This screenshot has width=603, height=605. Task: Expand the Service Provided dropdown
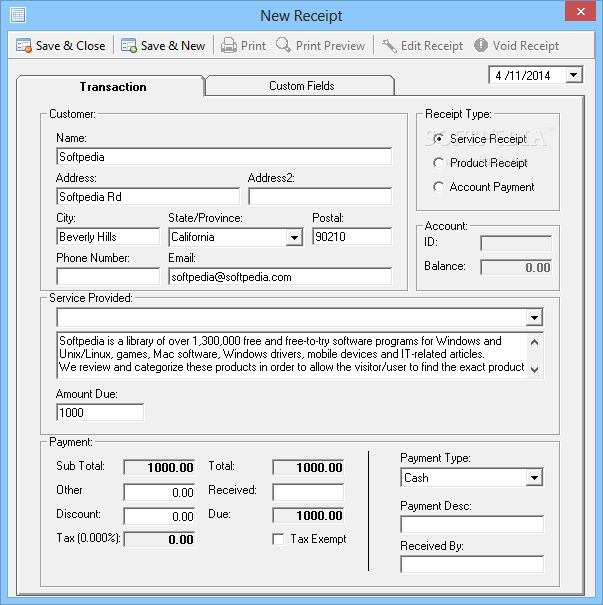pyautogui.click(x=534, y=318)
